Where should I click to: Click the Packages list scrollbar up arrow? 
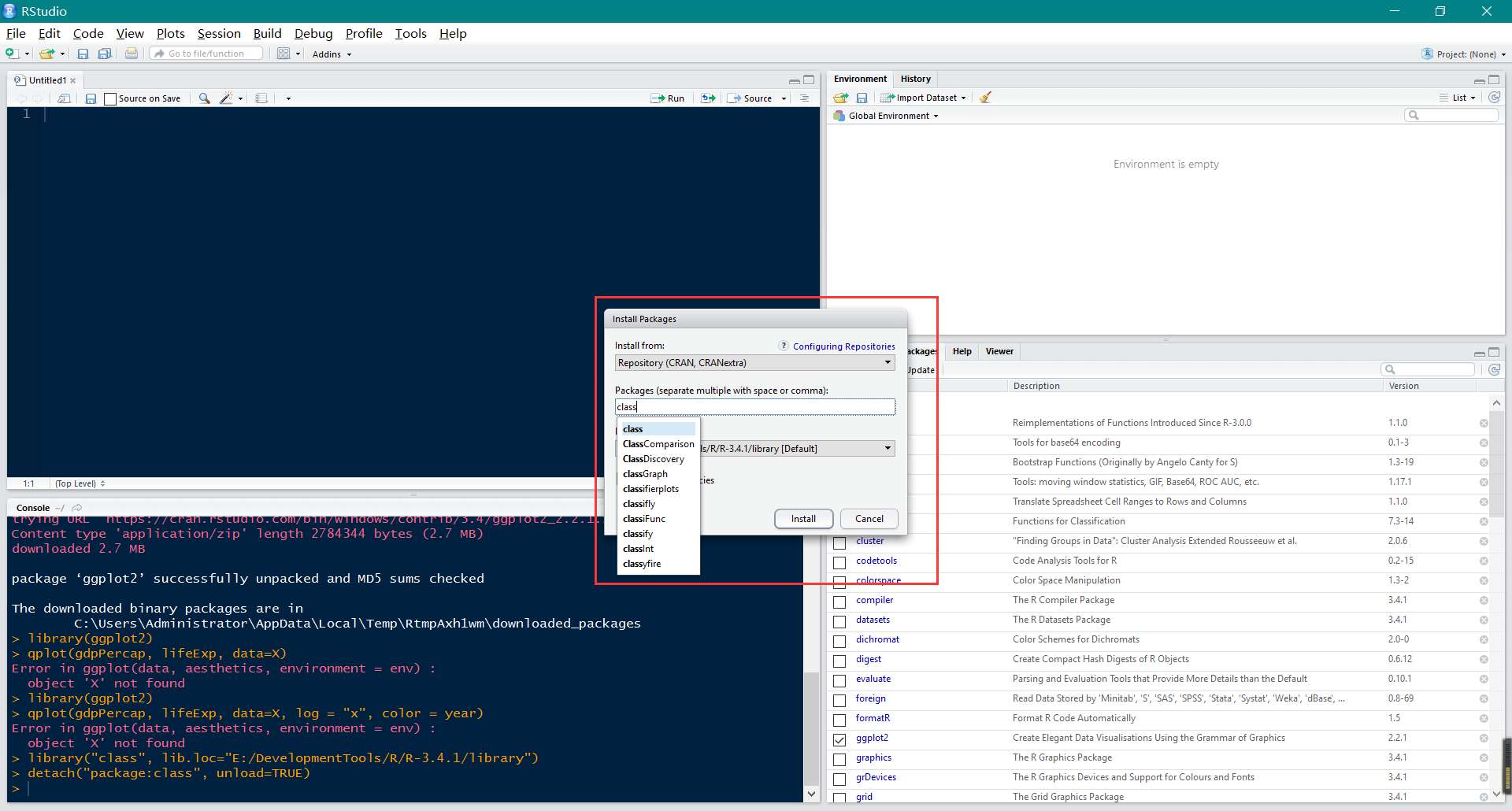pyautogui.click(x=1496, y=402)
